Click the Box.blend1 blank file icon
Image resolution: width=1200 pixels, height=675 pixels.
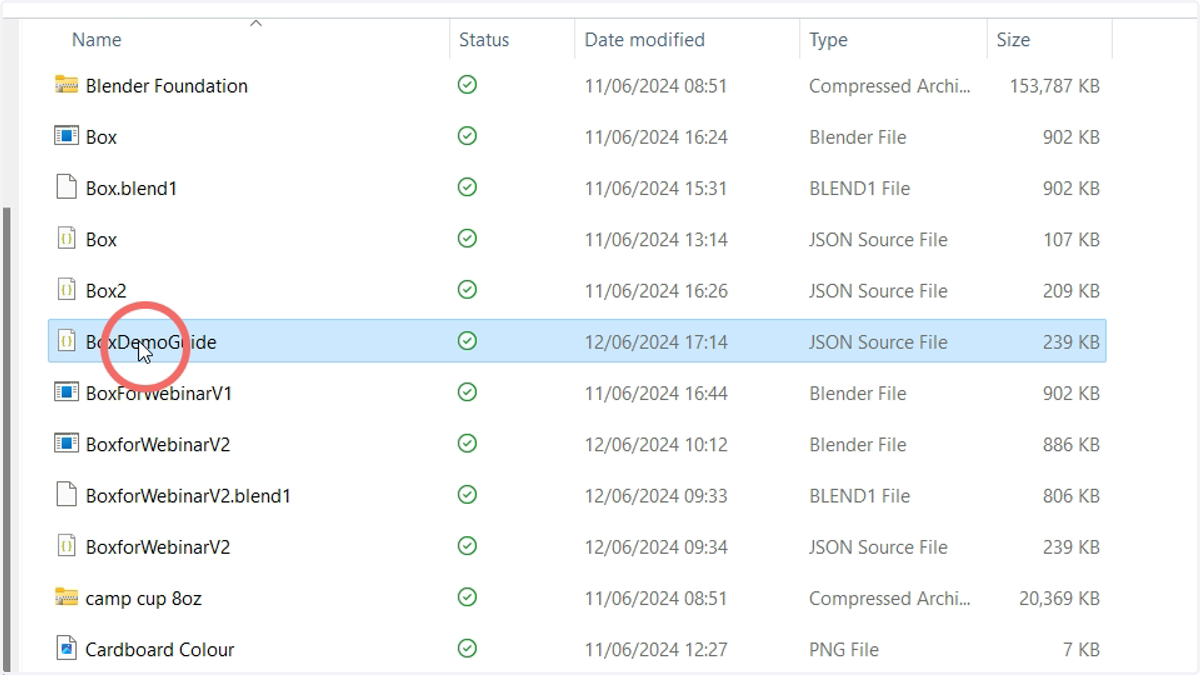[66, 187]
